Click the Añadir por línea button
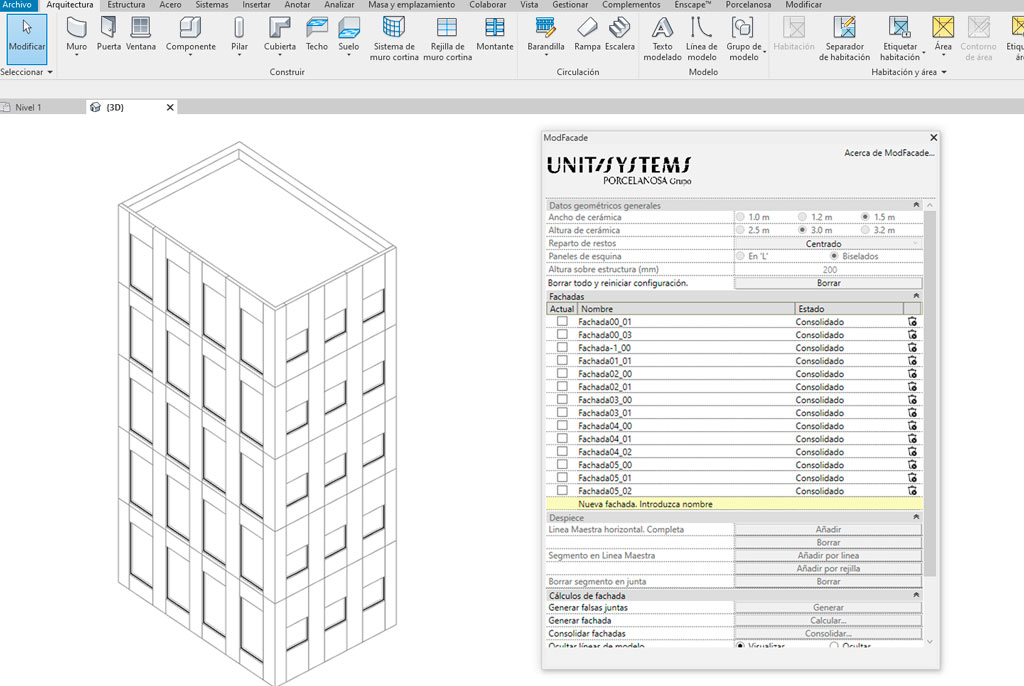The height and width of the screenshot is (686, 1024). (828, 555)
